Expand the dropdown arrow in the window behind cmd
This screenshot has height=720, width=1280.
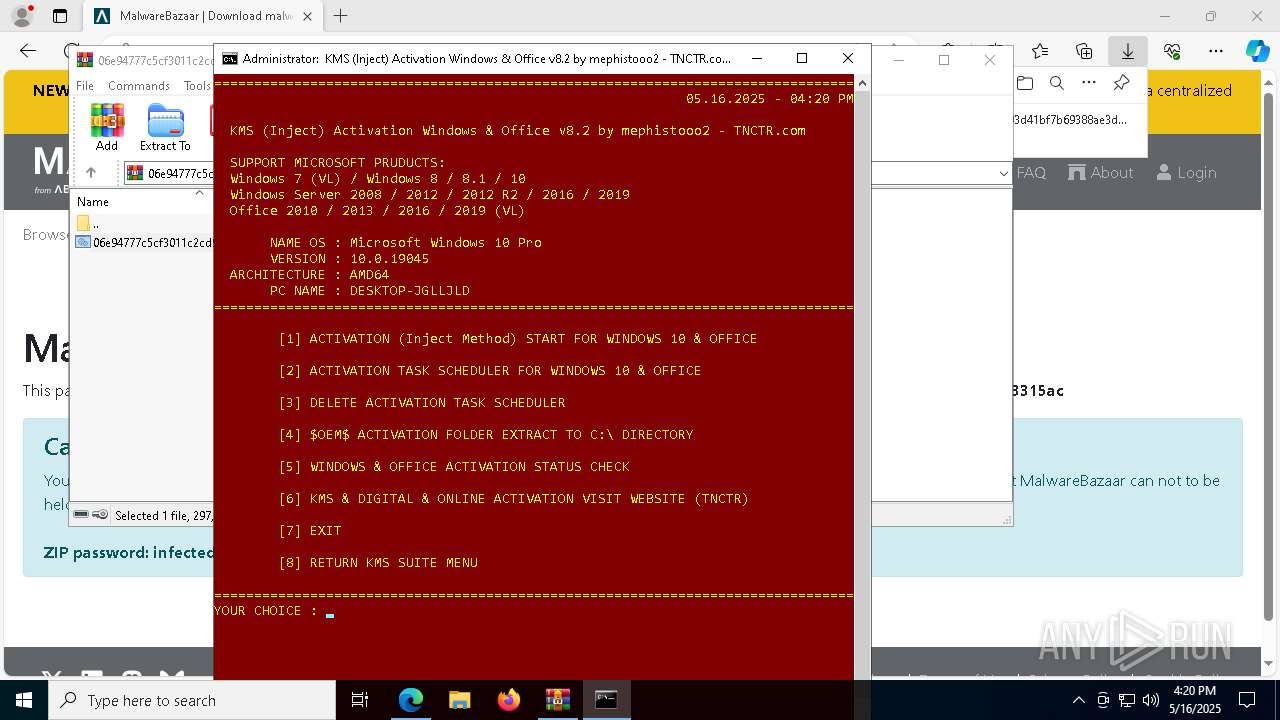tap(1003, 173)
